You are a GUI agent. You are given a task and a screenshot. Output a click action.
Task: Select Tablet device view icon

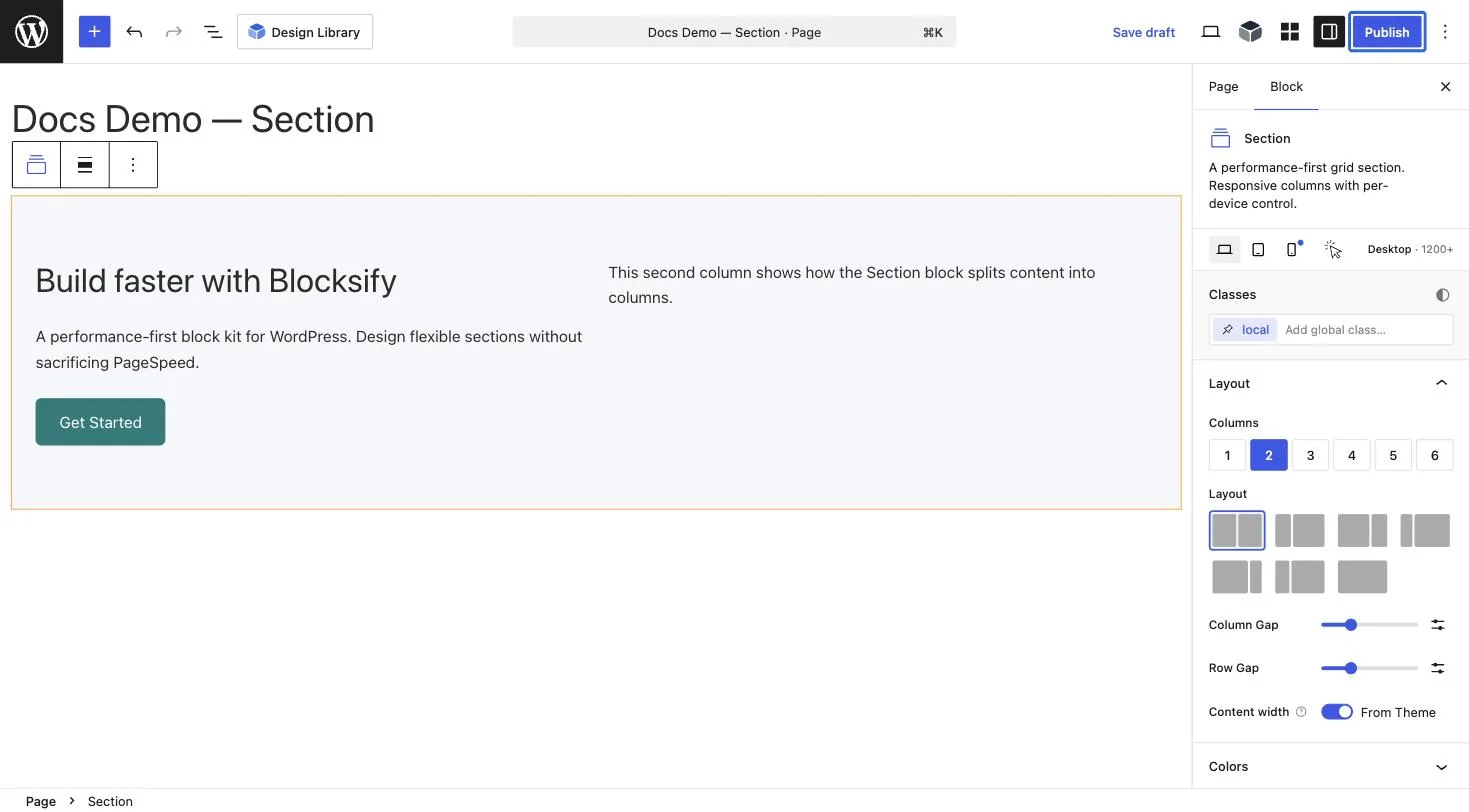tap(1258, 249)
